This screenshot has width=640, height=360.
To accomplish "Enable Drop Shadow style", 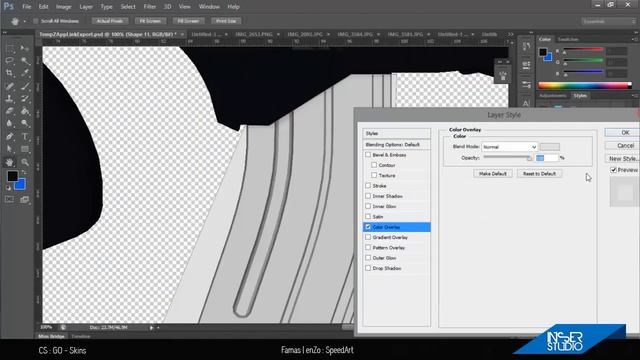I will point(368,268).
